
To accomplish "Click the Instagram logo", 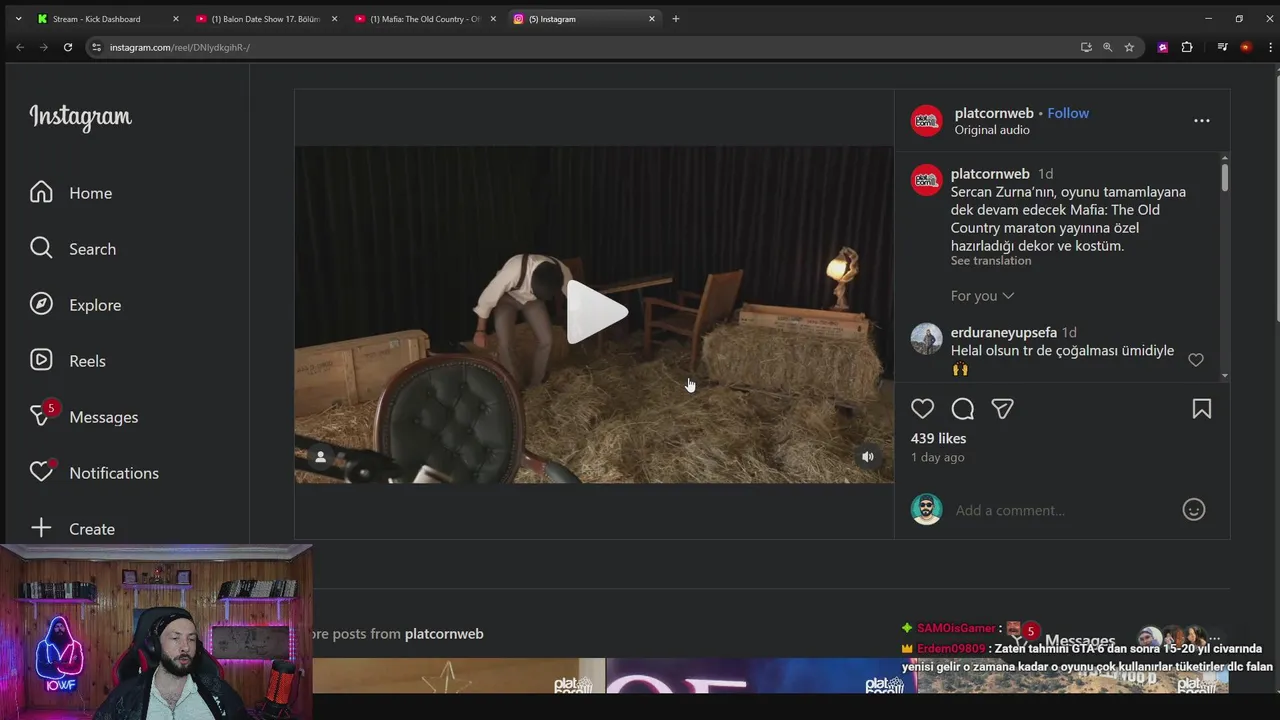I will tap(80, 117).
